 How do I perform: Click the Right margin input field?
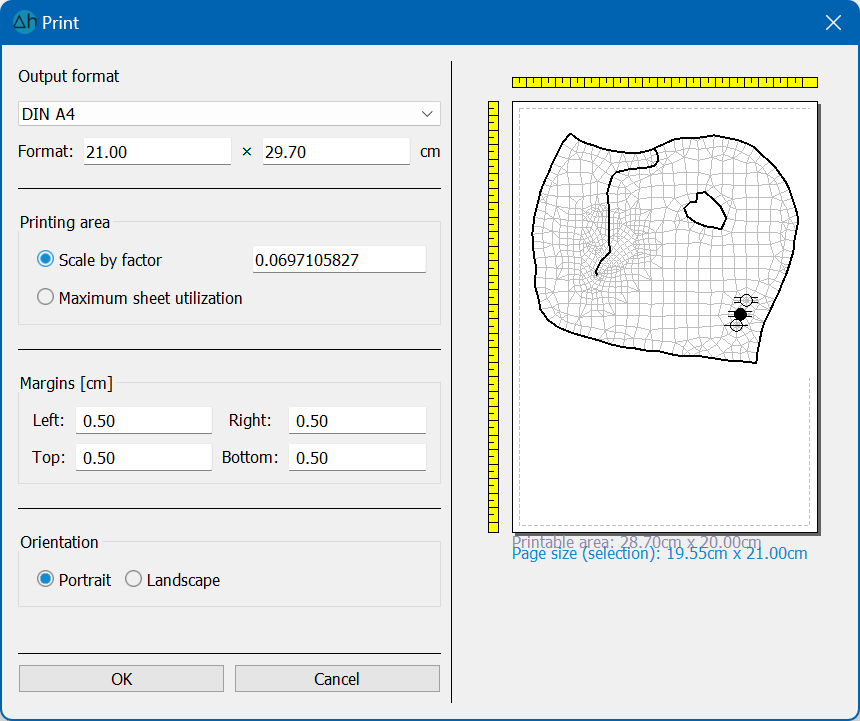357,421
